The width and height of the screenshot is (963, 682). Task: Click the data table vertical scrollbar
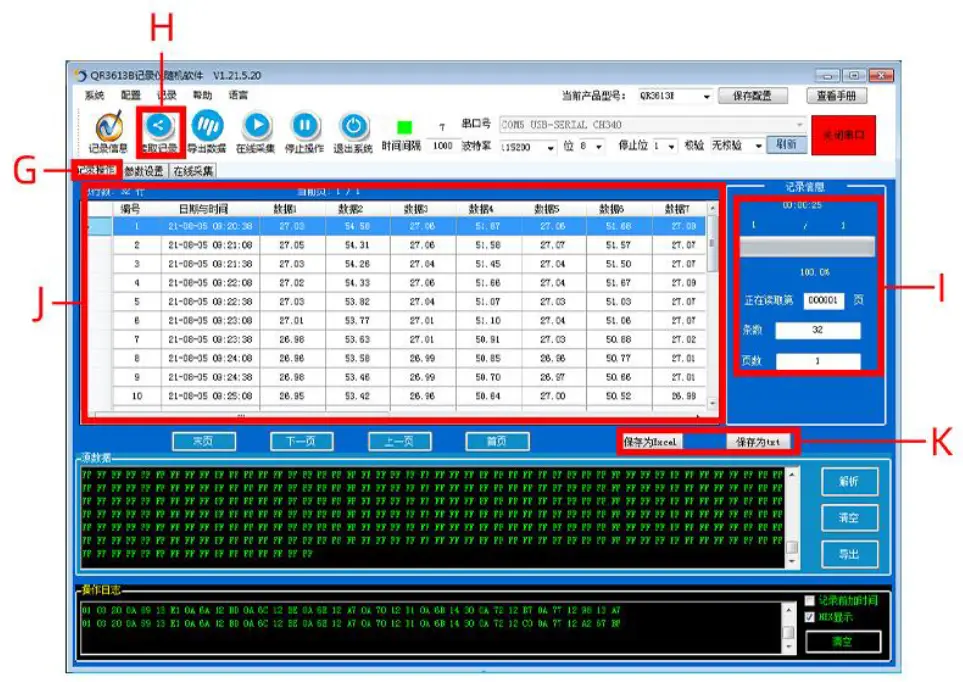712,305
